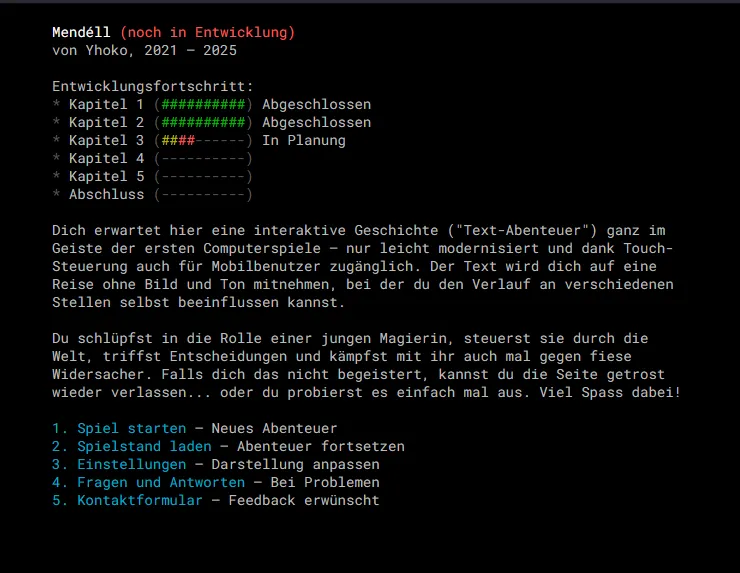Click the red 'noch in Entwicklung' notice
740x573 pixels.
point(208,33)
